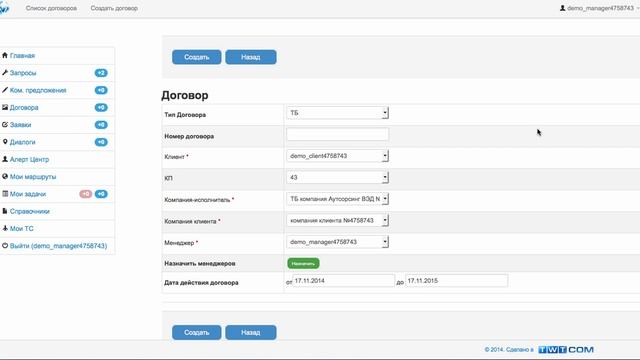
Task: Click the +0 badge on Диалоги
Action: tap(101, 142)
